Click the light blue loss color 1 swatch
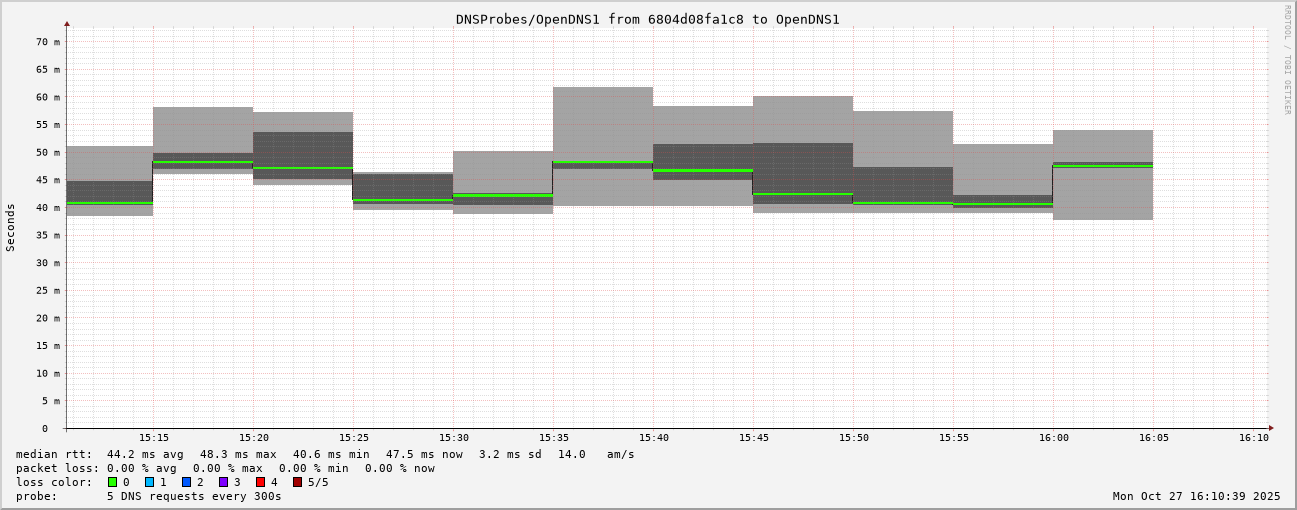Image resolution: width=1297 pixels, height=510 pixels. 150,482
